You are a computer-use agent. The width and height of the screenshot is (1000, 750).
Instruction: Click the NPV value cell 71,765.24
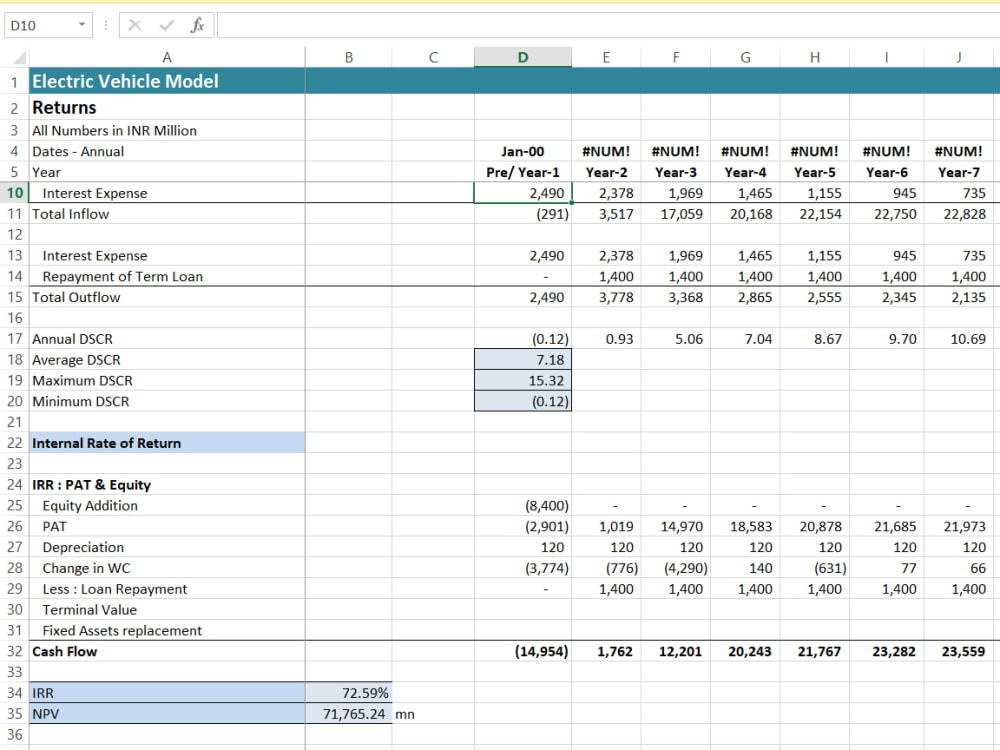[x=349, y=714]
